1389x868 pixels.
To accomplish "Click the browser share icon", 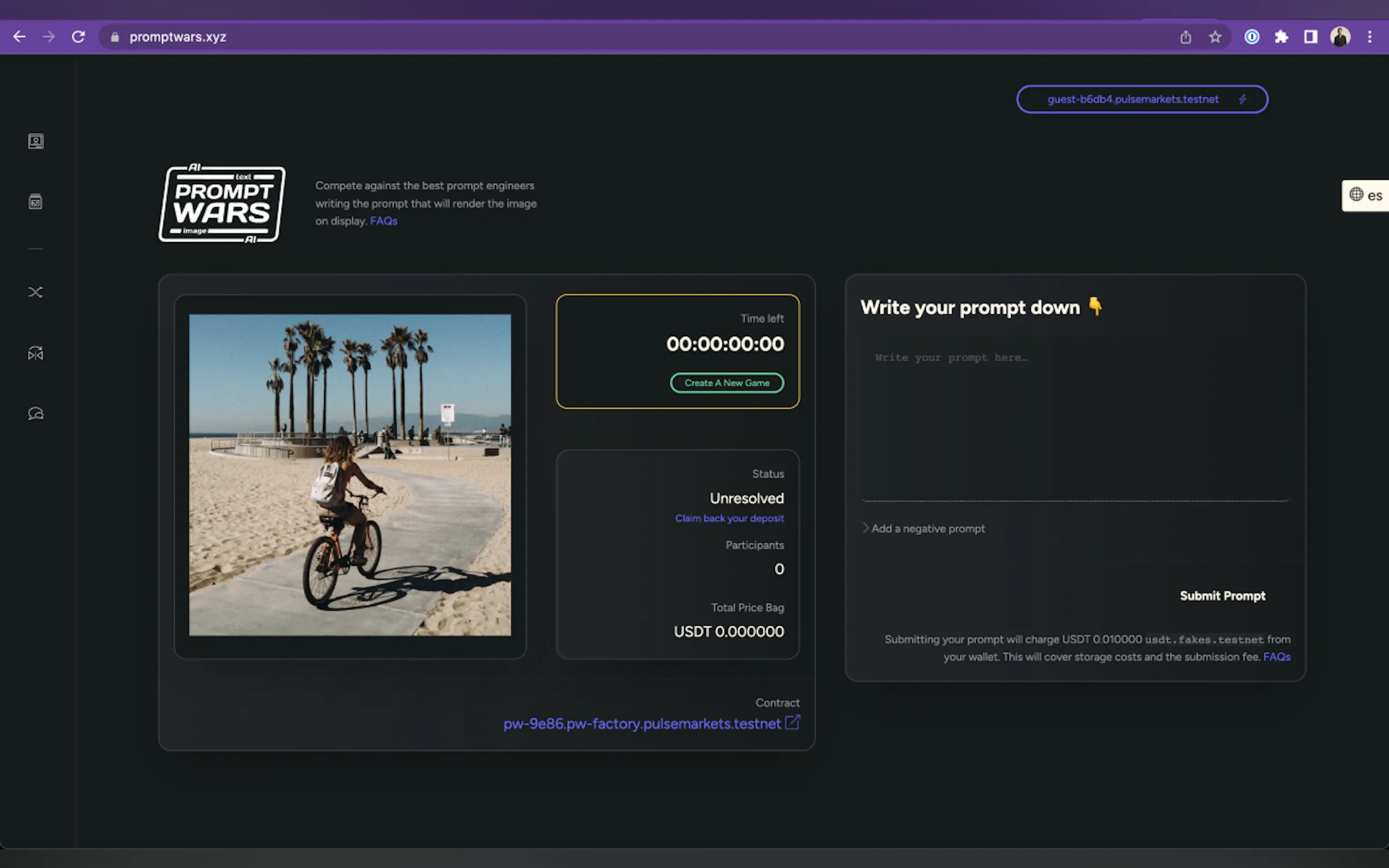I will click(1186, 37).
